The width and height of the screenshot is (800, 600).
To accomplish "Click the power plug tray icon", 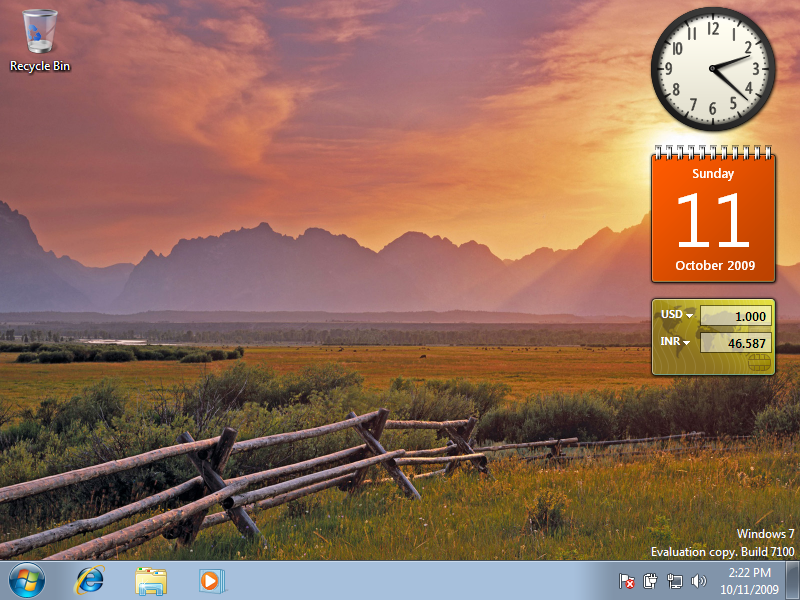I will tap(650, 581).
